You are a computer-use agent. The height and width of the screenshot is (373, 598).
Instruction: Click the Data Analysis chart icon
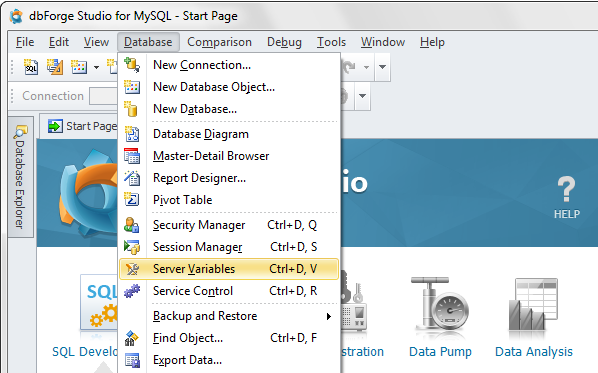pyautogui.click(x=533, y=304)
